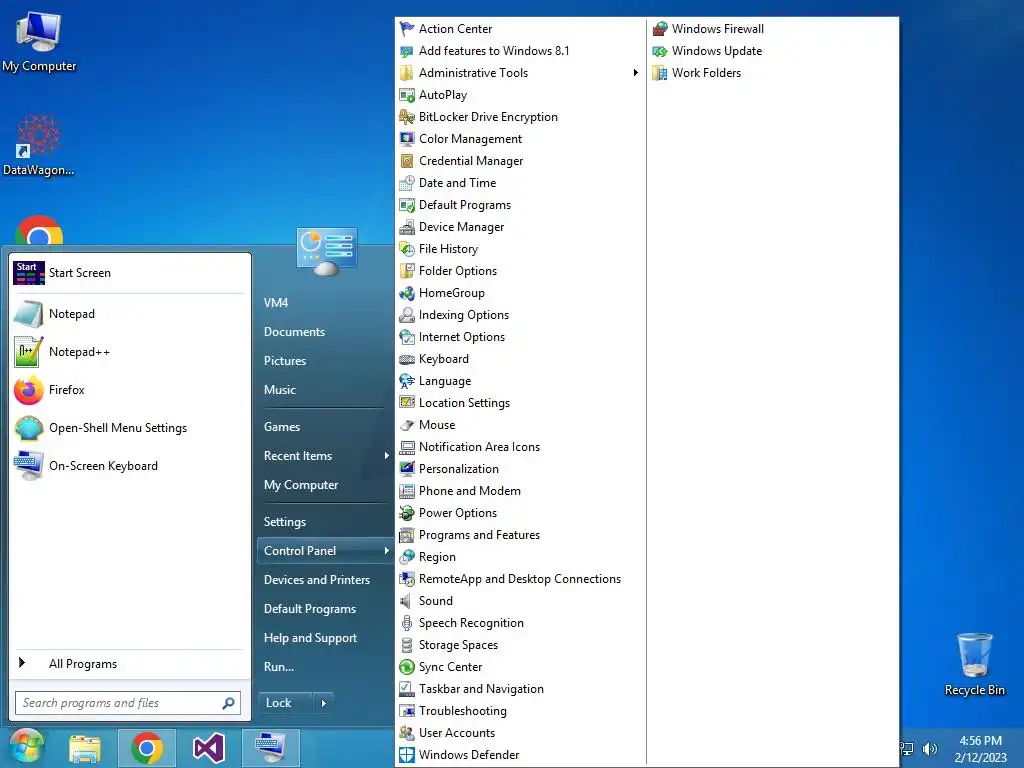1024x768 pixels.
Task: Click the Power Options icon
Action: tap(407, 513)
